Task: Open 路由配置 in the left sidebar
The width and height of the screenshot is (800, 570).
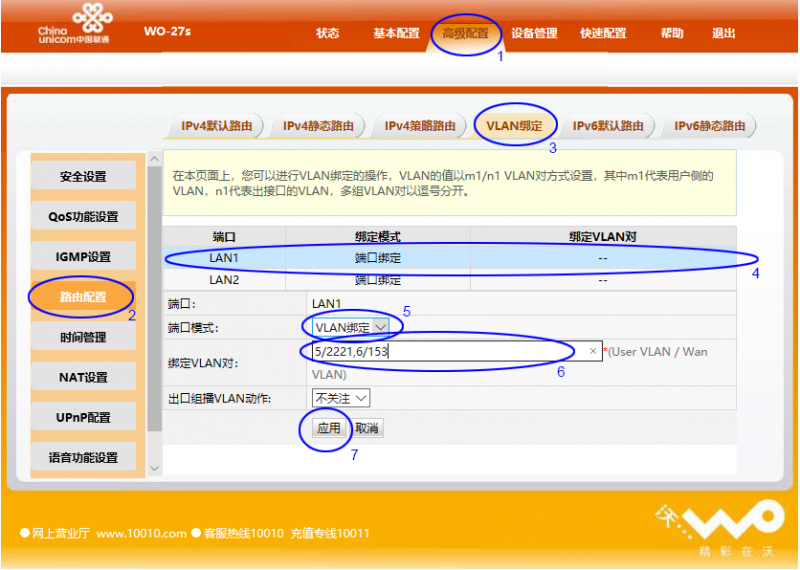Action: [82, 297]
